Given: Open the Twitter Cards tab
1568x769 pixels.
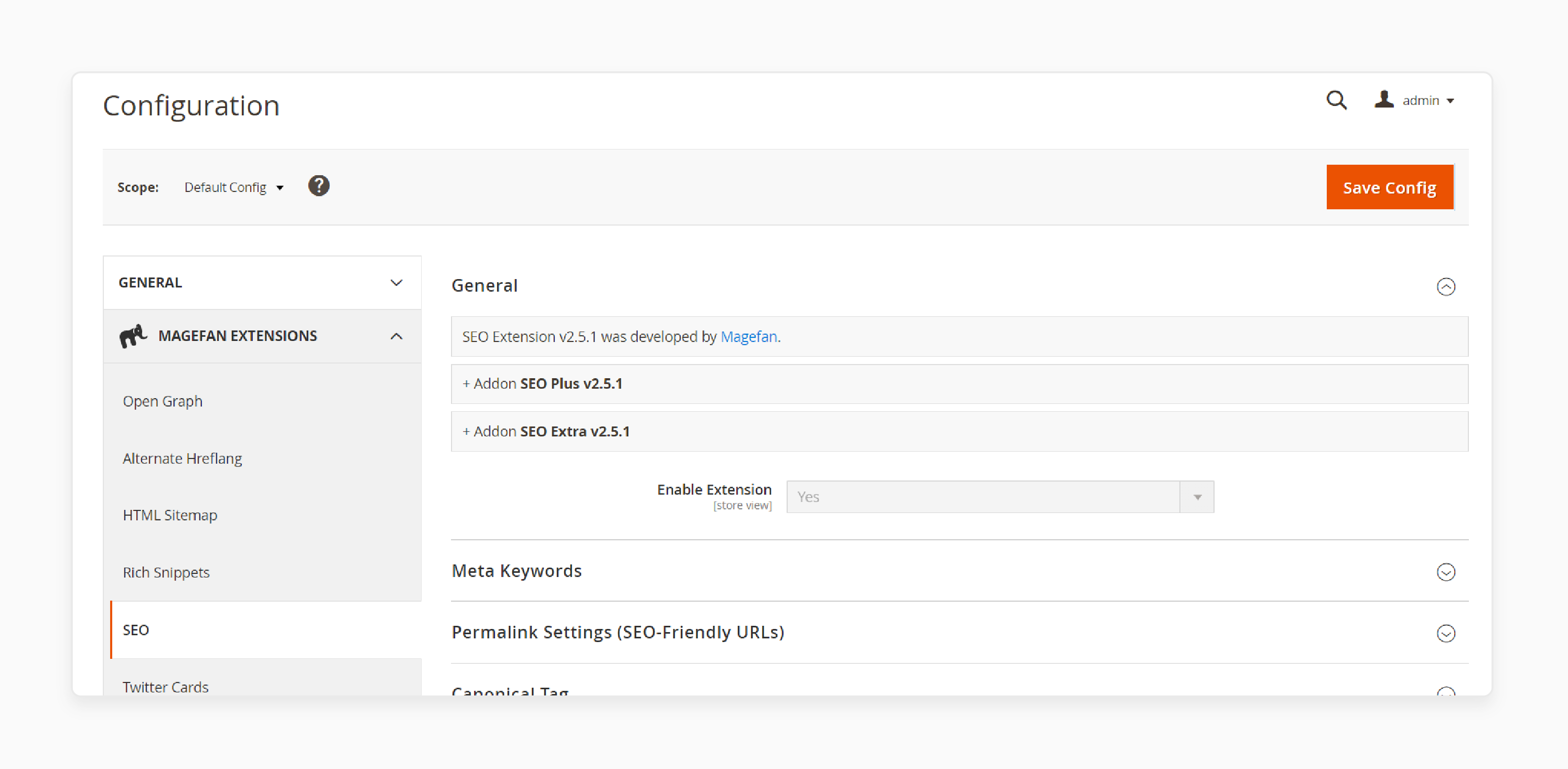Looking at the screenshot, I should pos(165,687).
